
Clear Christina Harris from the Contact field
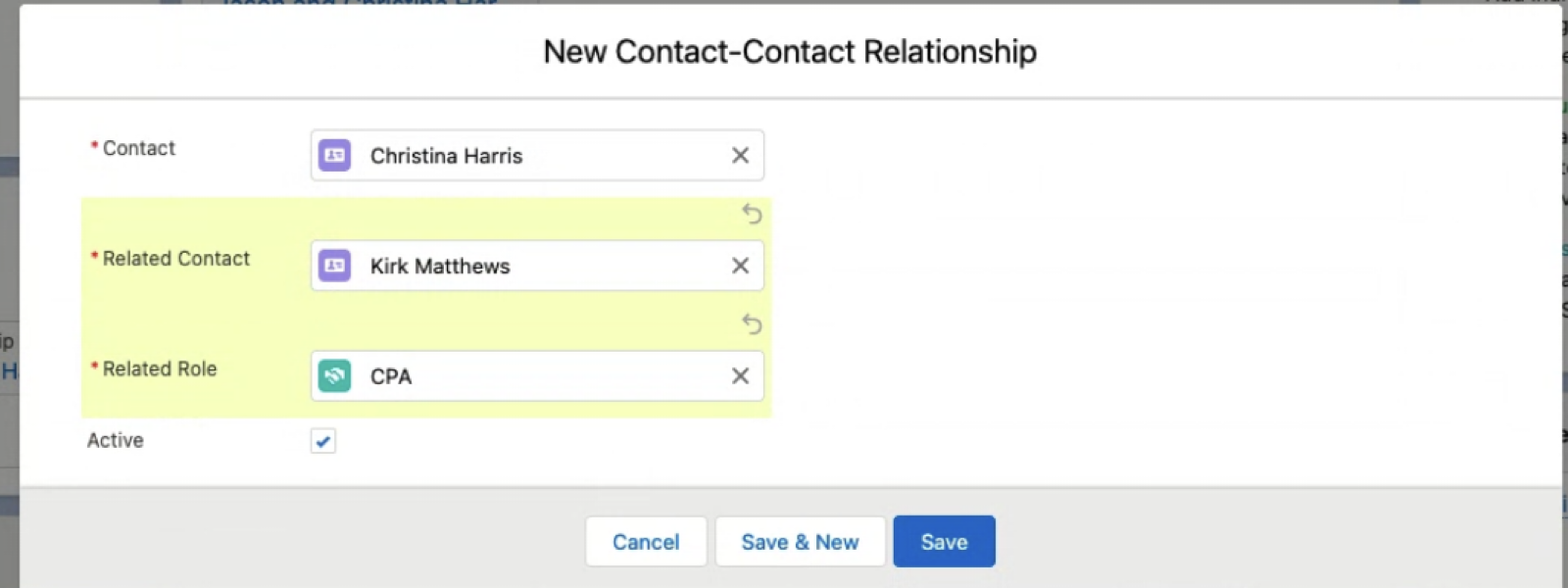[x=740, y=156]
